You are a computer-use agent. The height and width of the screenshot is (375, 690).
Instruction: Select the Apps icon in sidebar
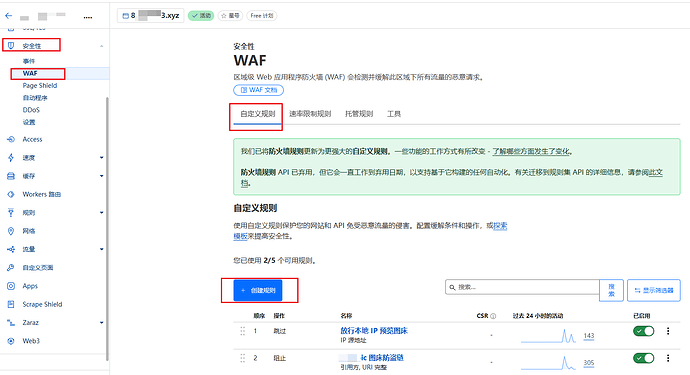pos(11,286)
